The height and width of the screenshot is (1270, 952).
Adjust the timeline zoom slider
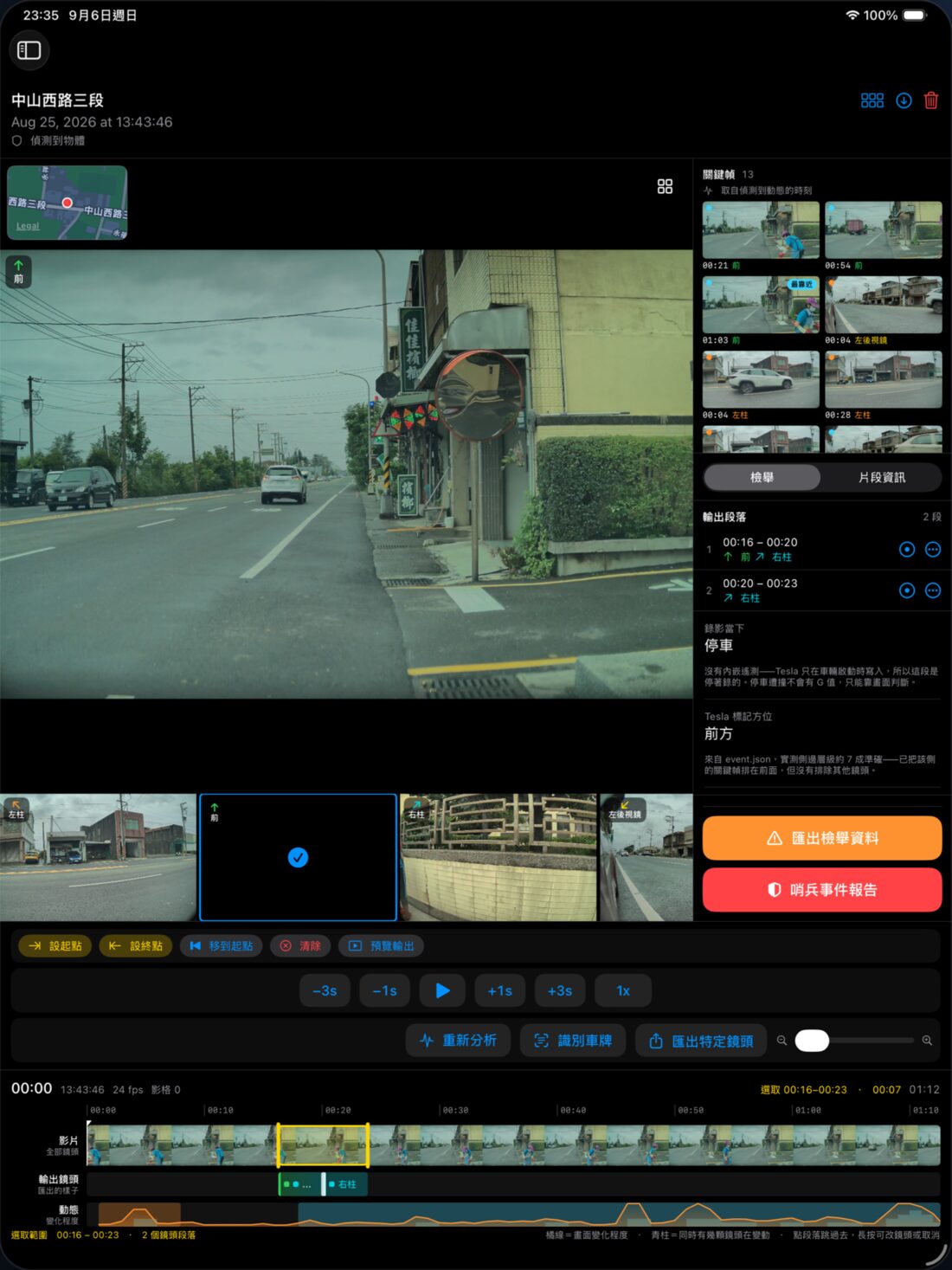854,1041
